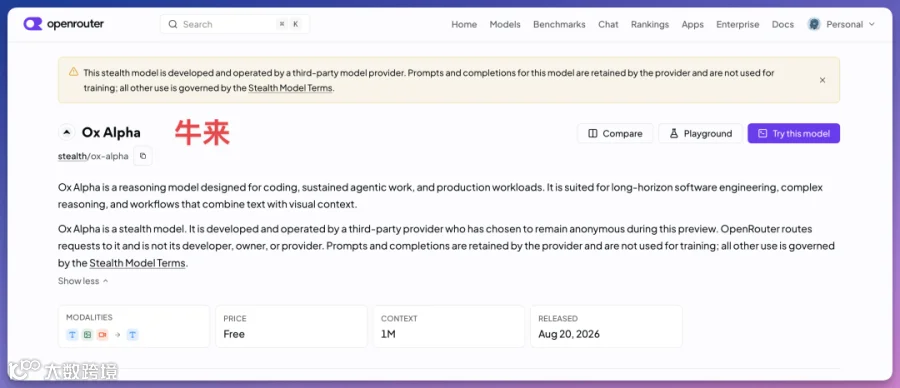
Task: Click the 1M context value
Action: [x=388, y=334]
